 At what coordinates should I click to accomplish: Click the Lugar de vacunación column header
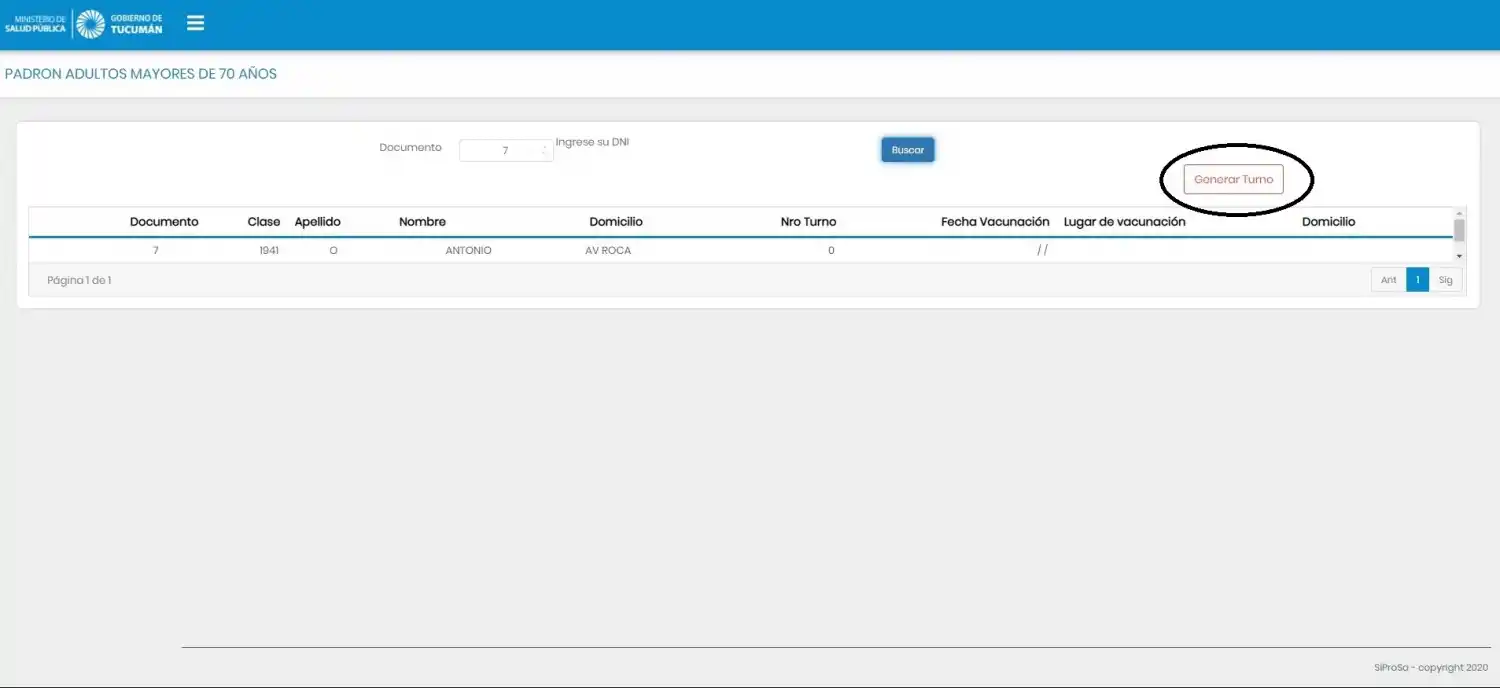[x=1124, y=222]
